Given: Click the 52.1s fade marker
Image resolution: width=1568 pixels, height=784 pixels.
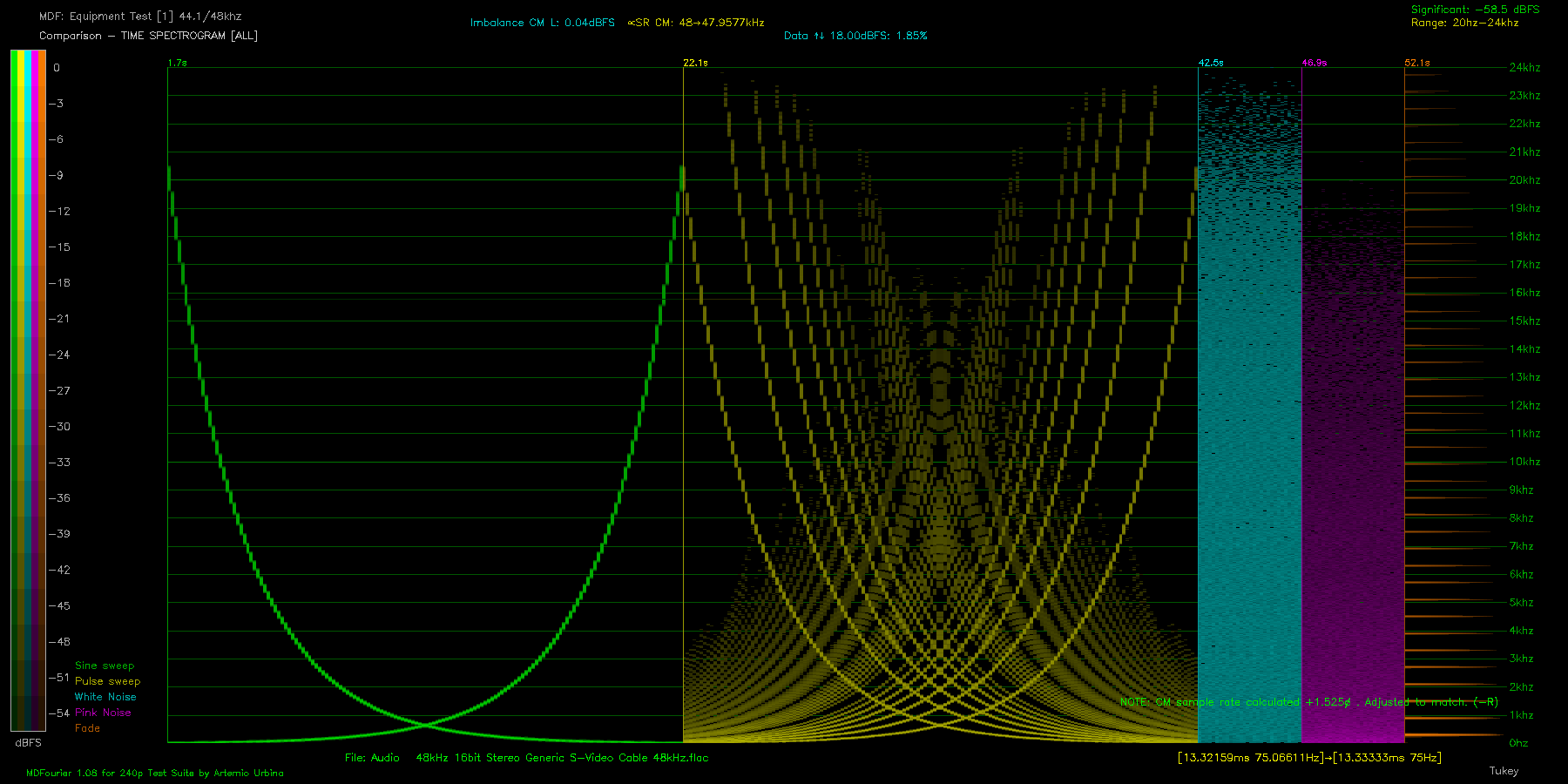Looking at the screenshot, I should (1416, 63).
